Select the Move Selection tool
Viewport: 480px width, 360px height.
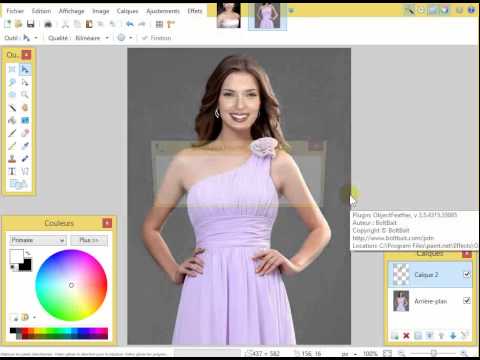point(25,82)
